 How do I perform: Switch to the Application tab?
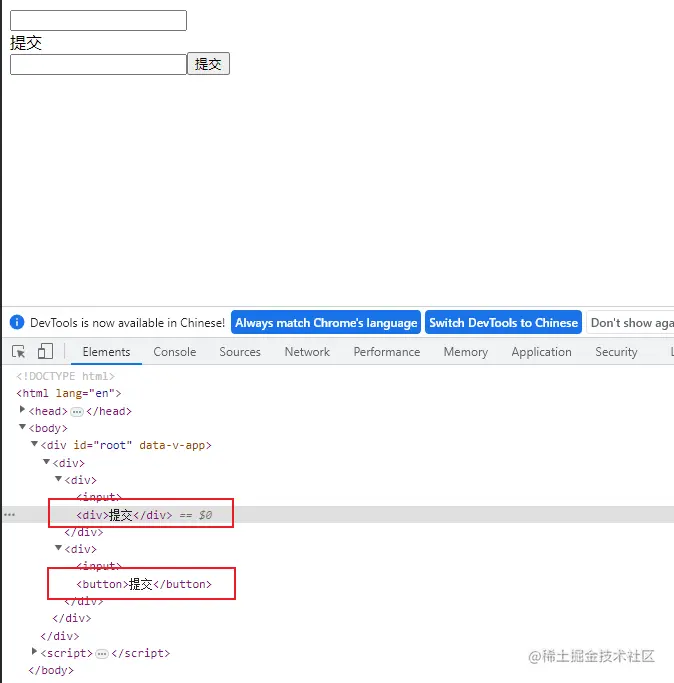[x=542, y=352]
